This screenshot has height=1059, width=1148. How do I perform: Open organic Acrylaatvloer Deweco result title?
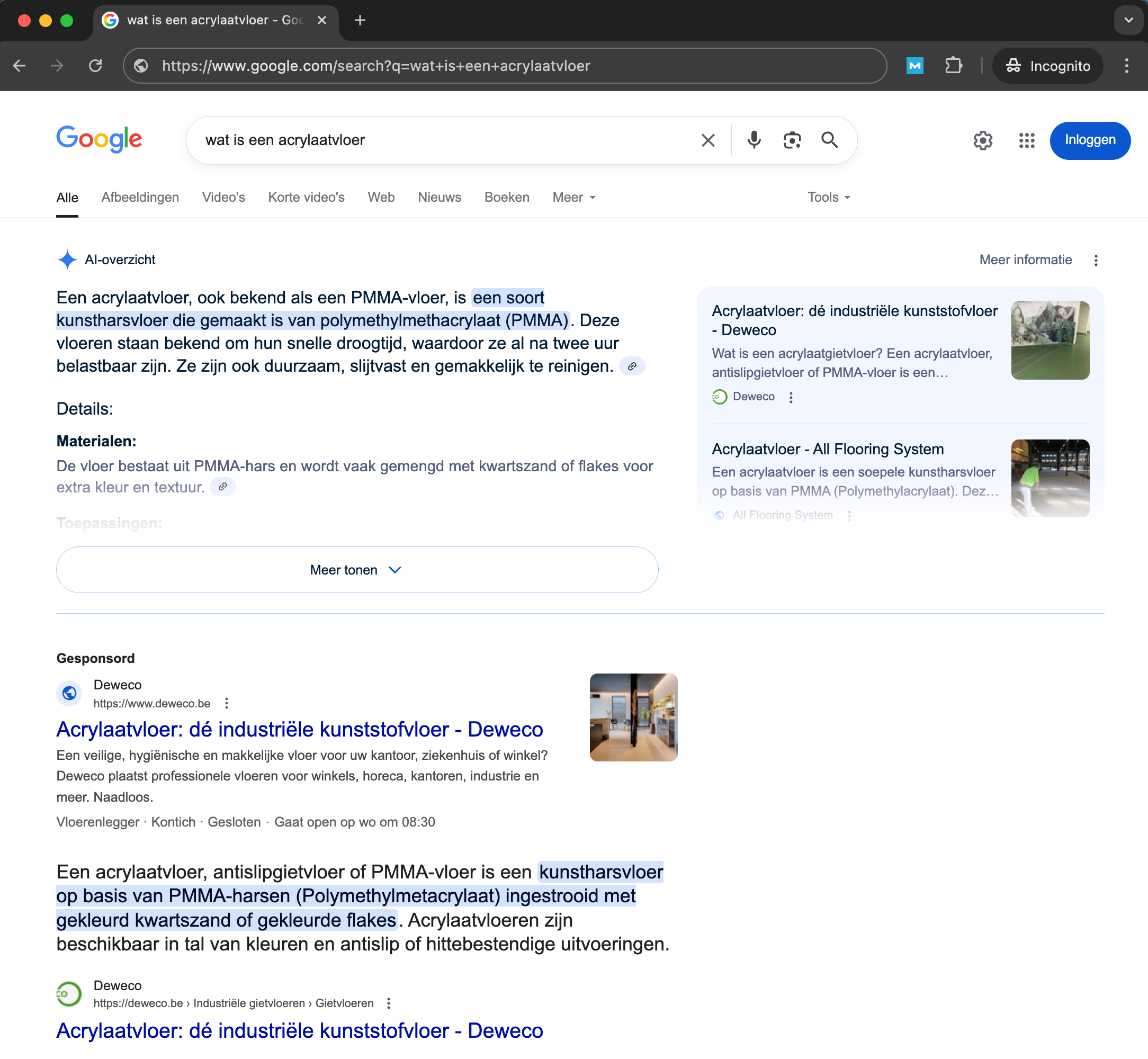coord(299,1031)
